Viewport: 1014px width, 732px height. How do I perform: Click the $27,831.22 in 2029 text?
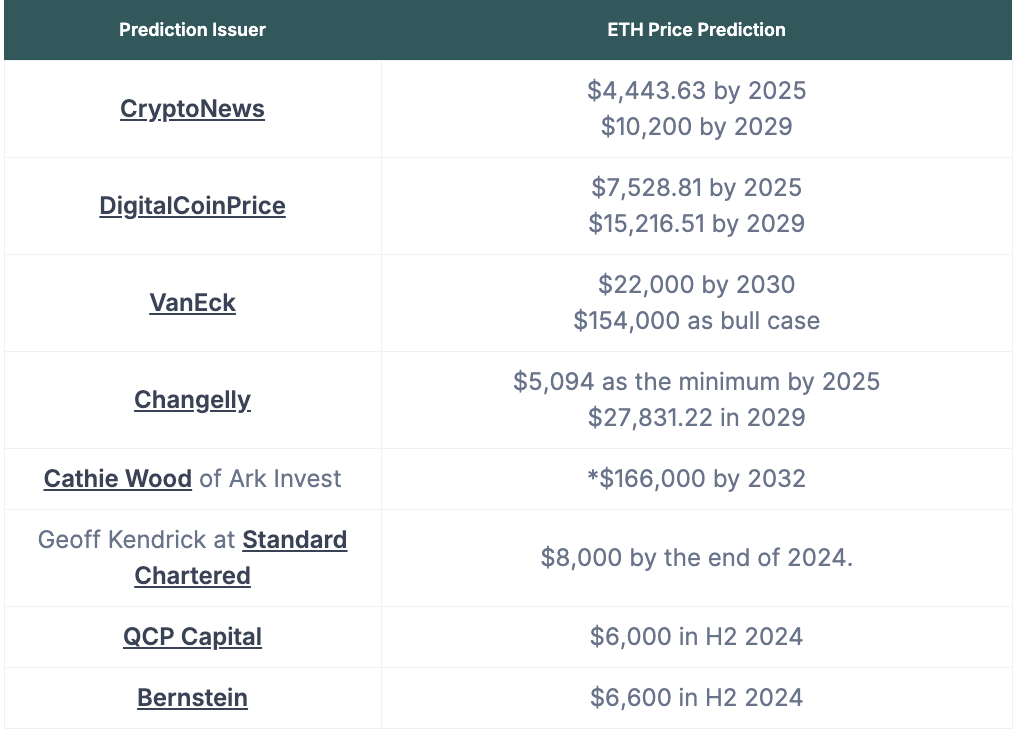(696, 418)
